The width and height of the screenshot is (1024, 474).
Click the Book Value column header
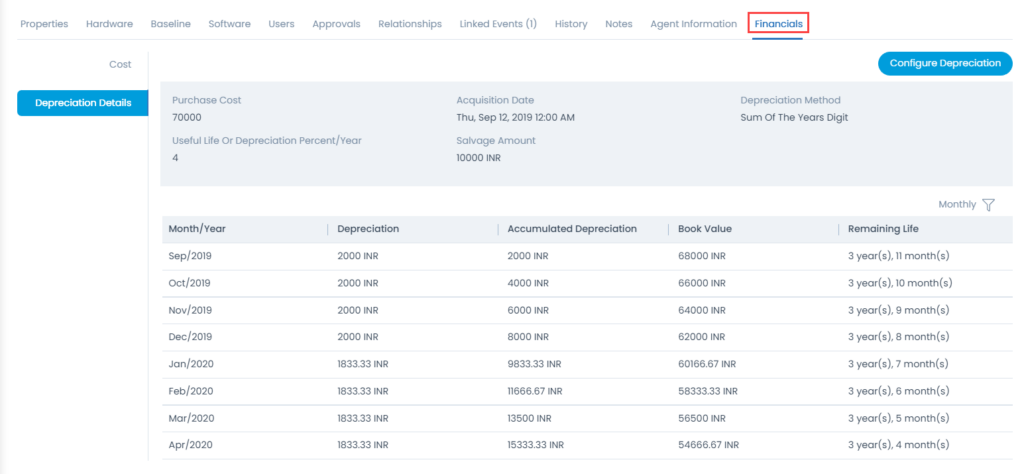pos(705,229)
